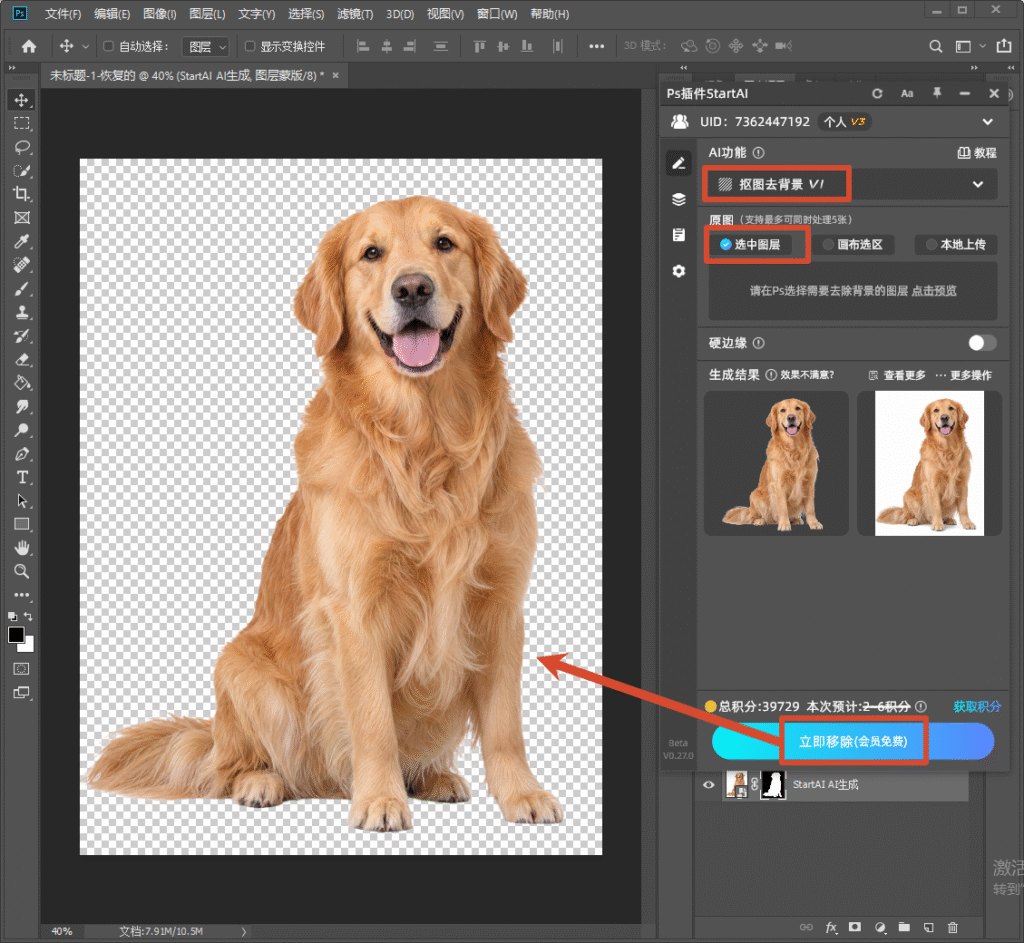Viewport: 1024px width, 943px height.
Task: Hide the StartAI AI生成 layer
Action: 709,784
